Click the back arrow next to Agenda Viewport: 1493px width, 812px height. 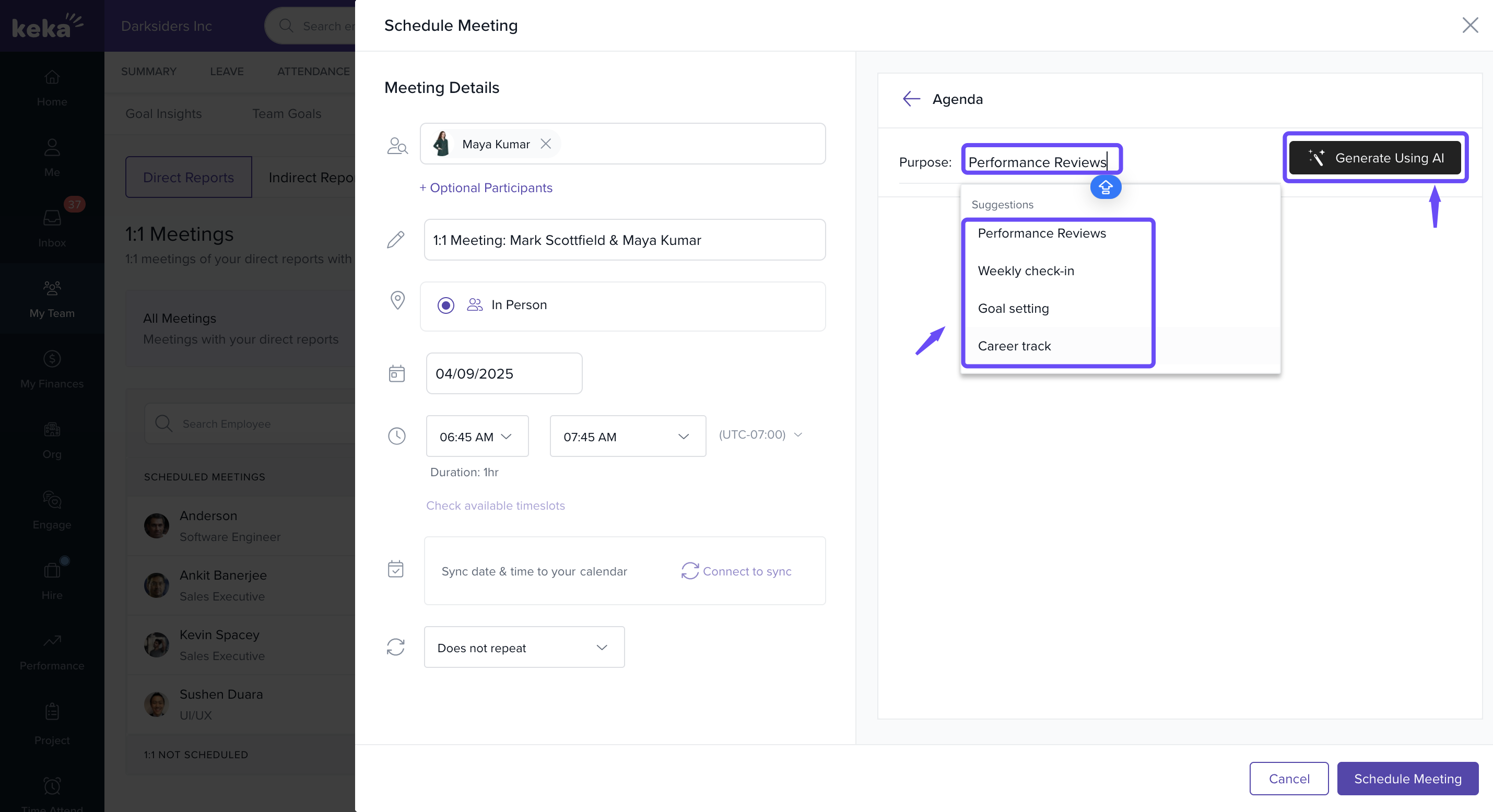(x=911, y=99)
